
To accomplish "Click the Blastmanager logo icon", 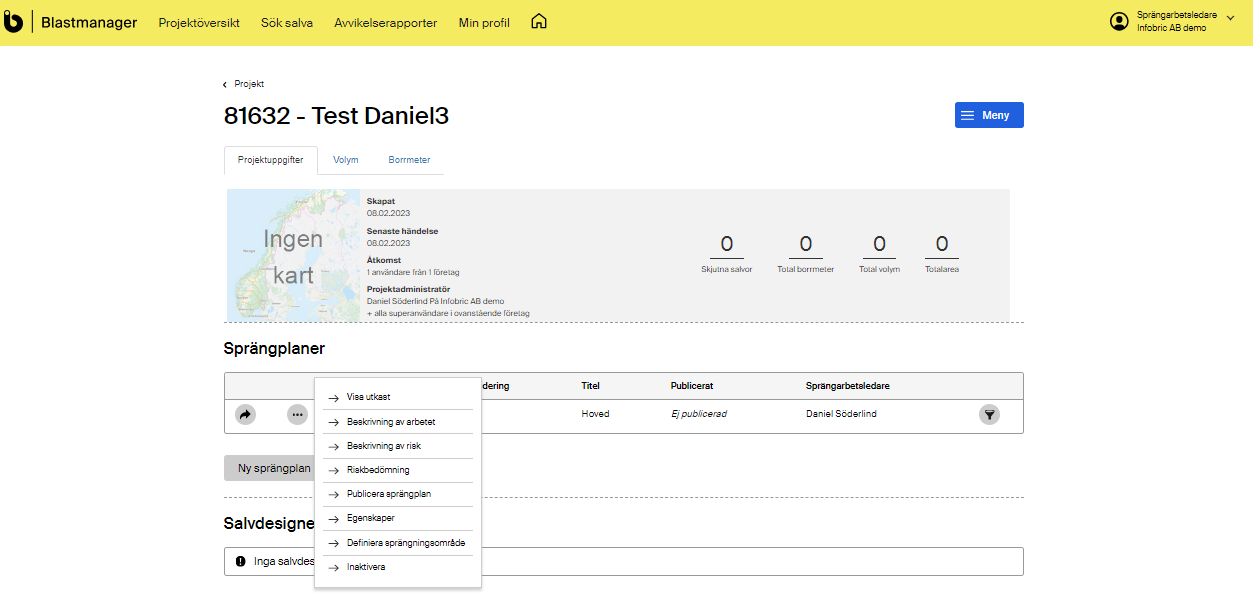I will (x=13, y=21).
